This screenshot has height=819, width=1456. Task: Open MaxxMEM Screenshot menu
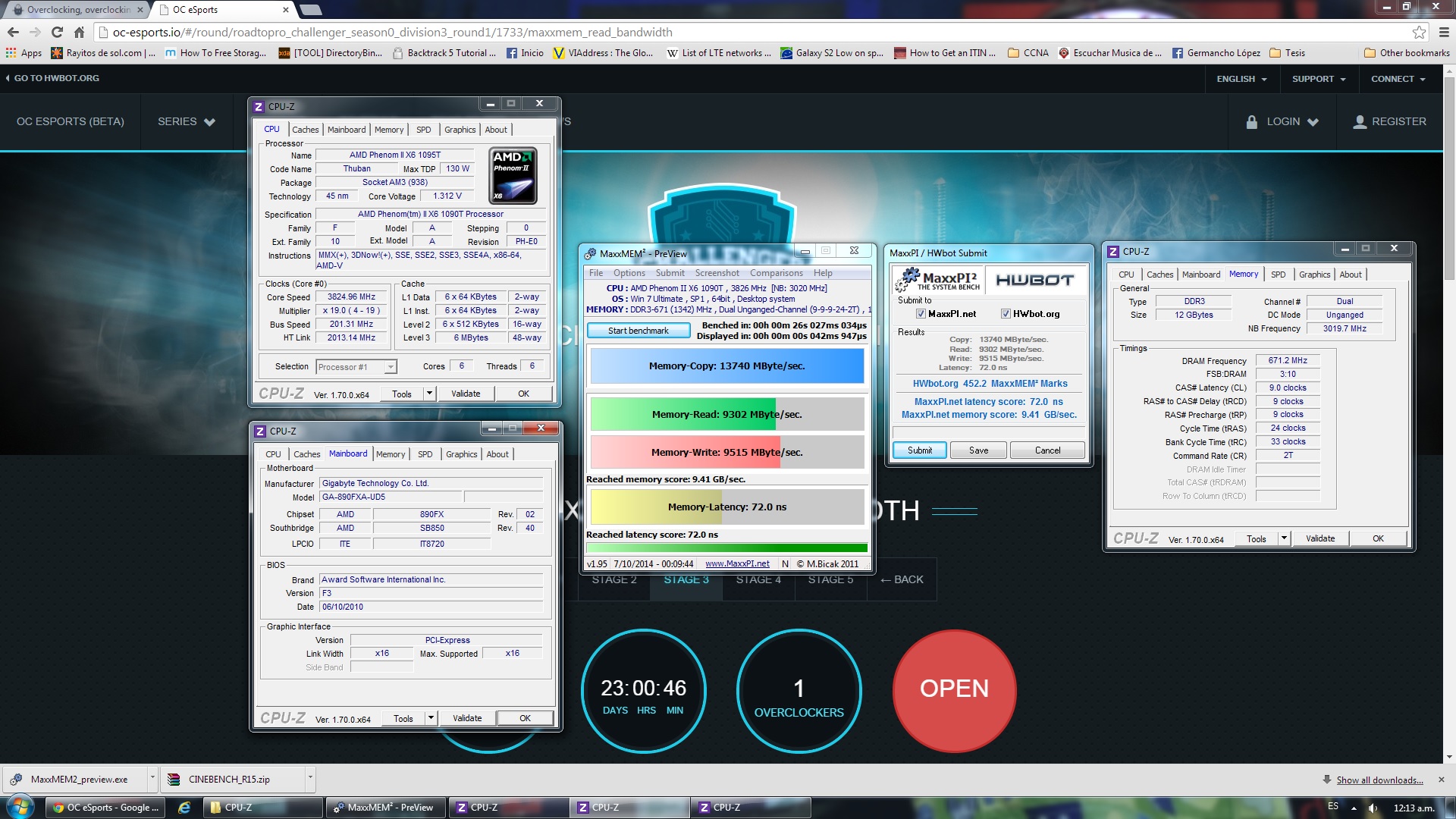pos(717,273)
